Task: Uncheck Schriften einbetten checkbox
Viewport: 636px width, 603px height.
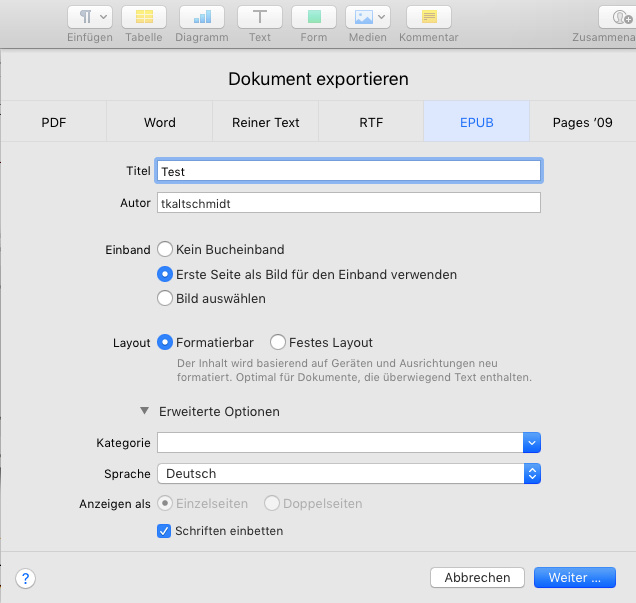Action: pyautogui.click(x=165, y=531)
